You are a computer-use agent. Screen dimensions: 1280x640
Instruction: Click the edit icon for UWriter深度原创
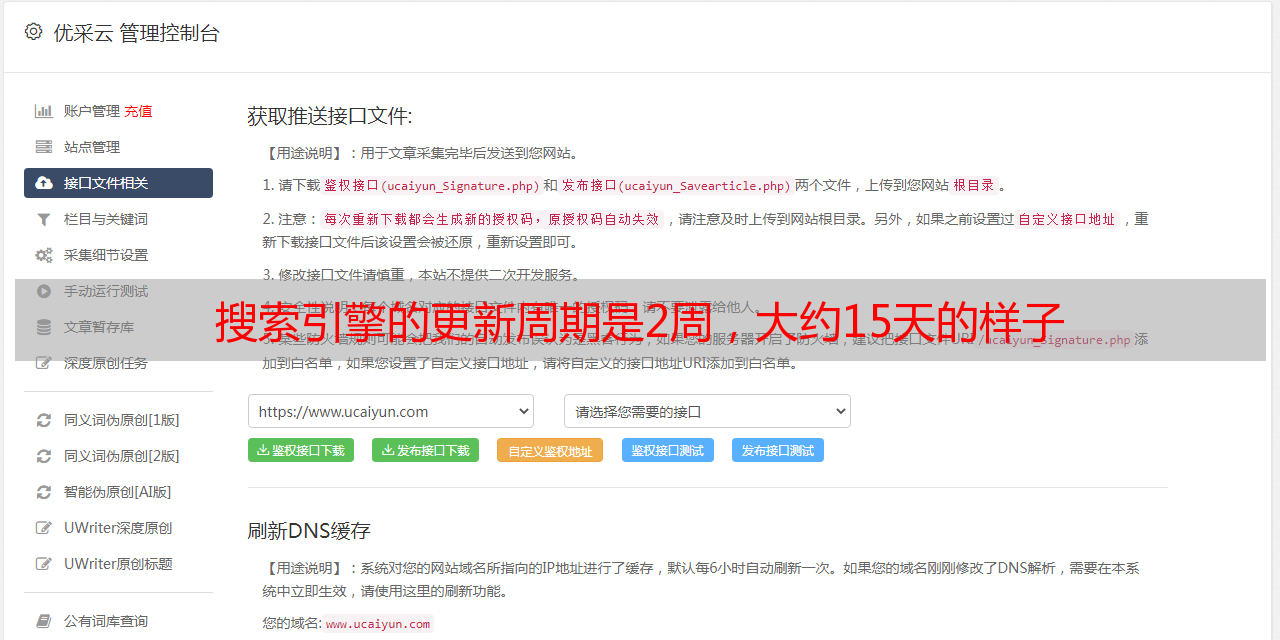pyautogui.click(x=44, y=528)
